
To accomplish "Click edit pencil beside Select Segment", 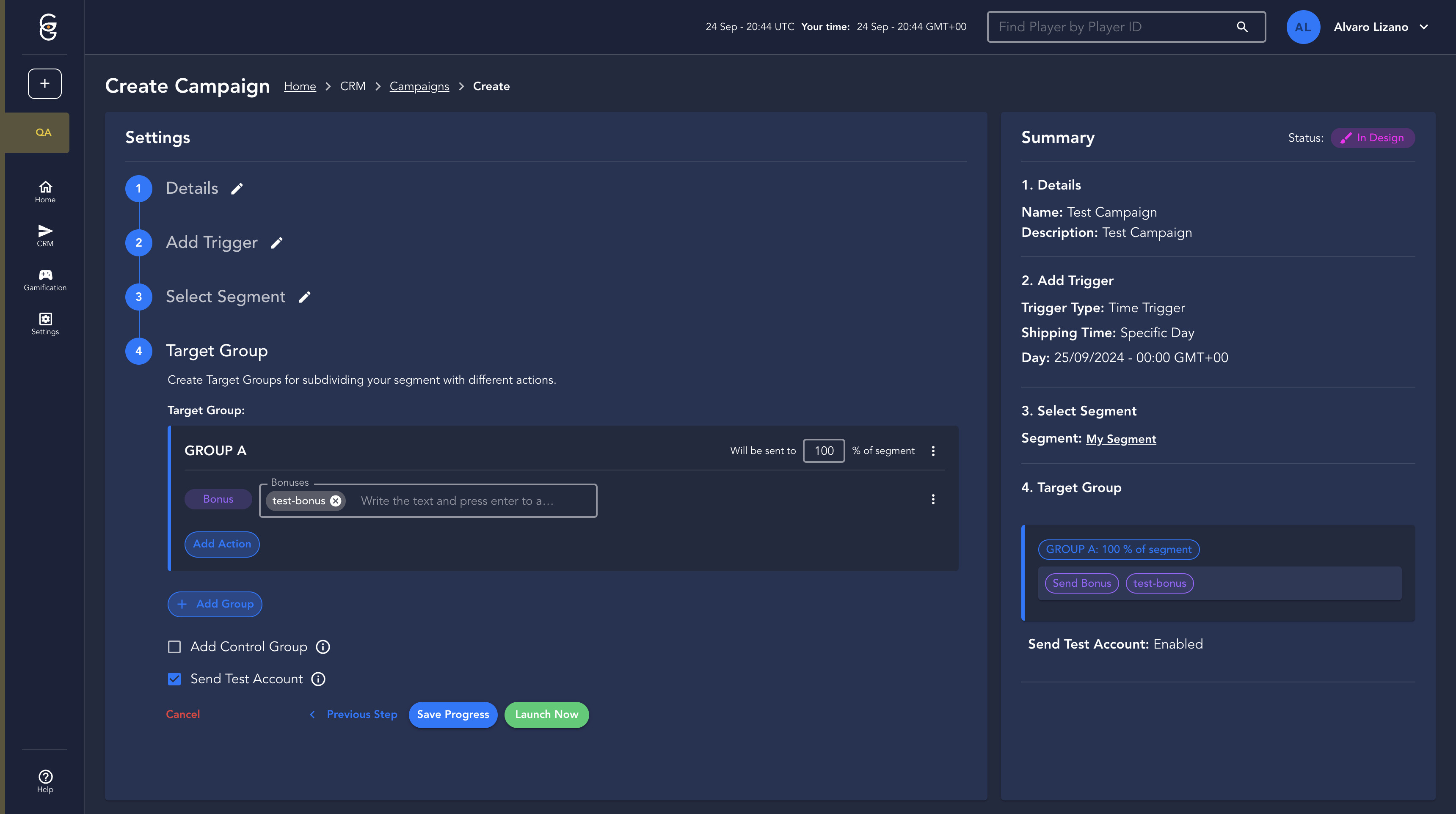I will click(x=305, y=297).
